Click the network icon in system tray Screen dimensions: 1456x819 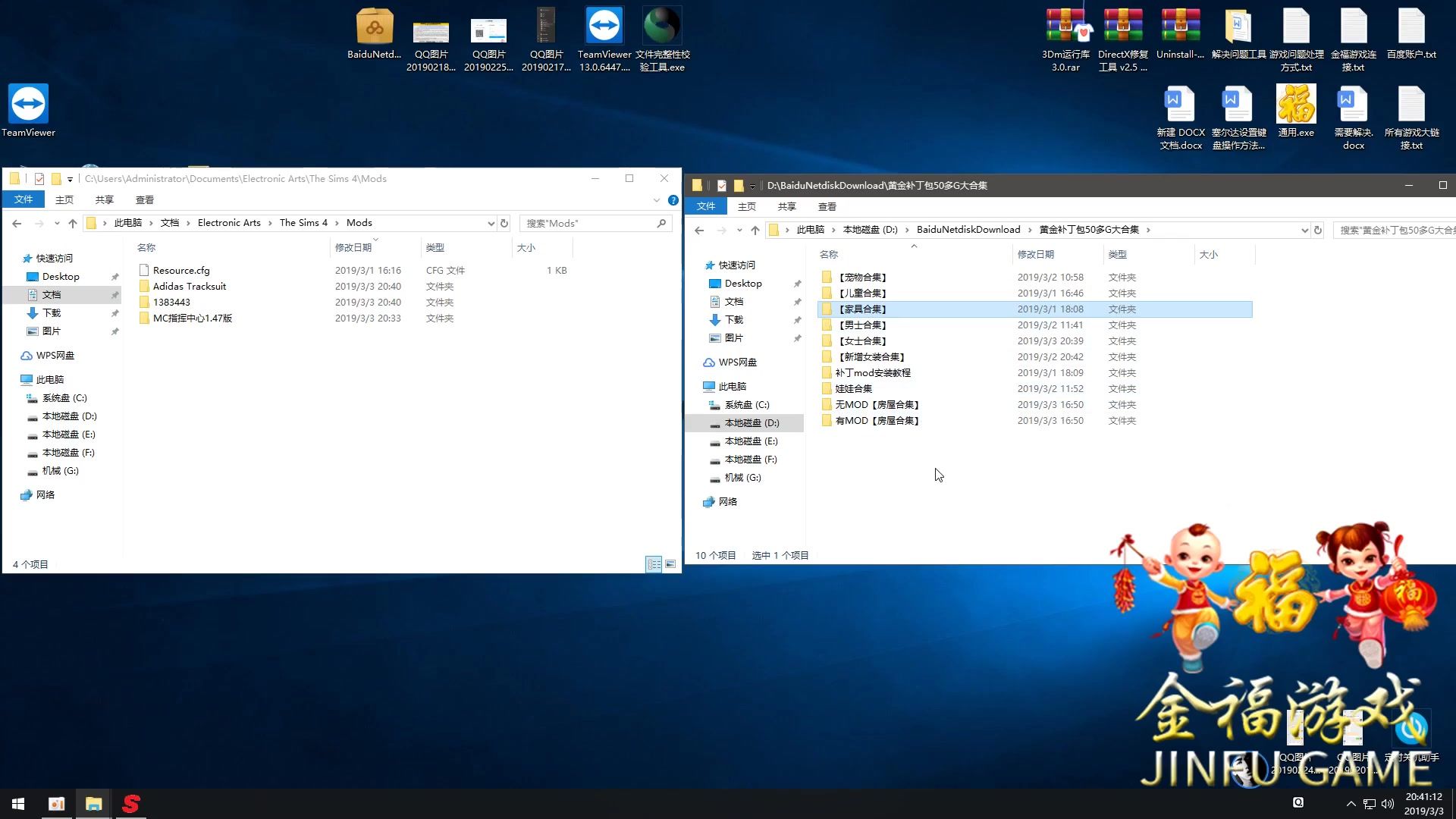pyautogui.click(x=1370, y=804)
